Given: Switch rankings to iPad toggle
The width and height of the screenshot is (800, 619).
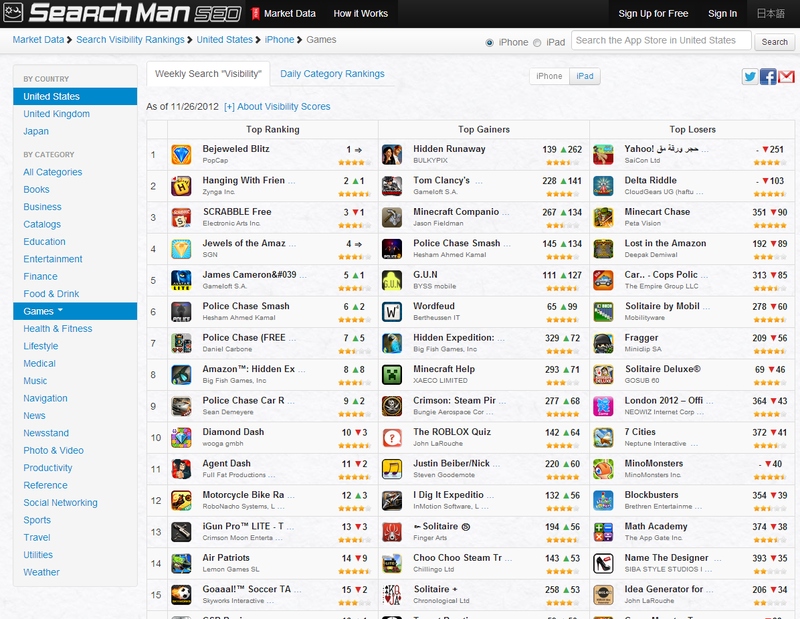Looking at the screenshot, I should [585, 76].
